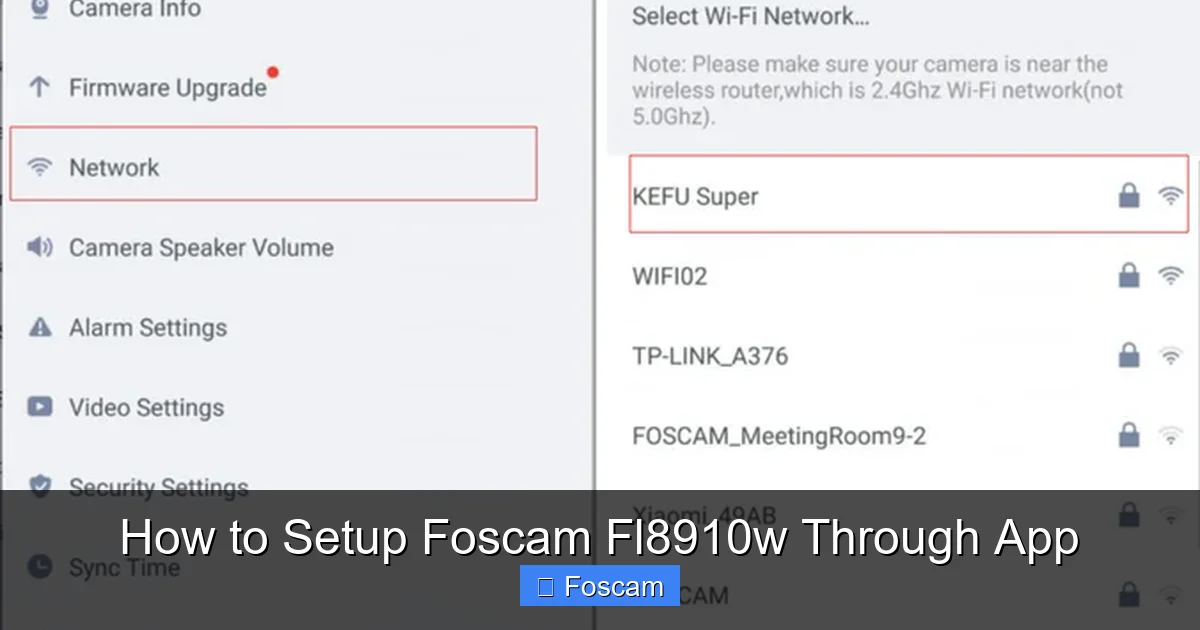The height and width of the screenshot is (630, 1200).
Task: Click the Foscam button at the bottom
Action: (x=599, y=585)
